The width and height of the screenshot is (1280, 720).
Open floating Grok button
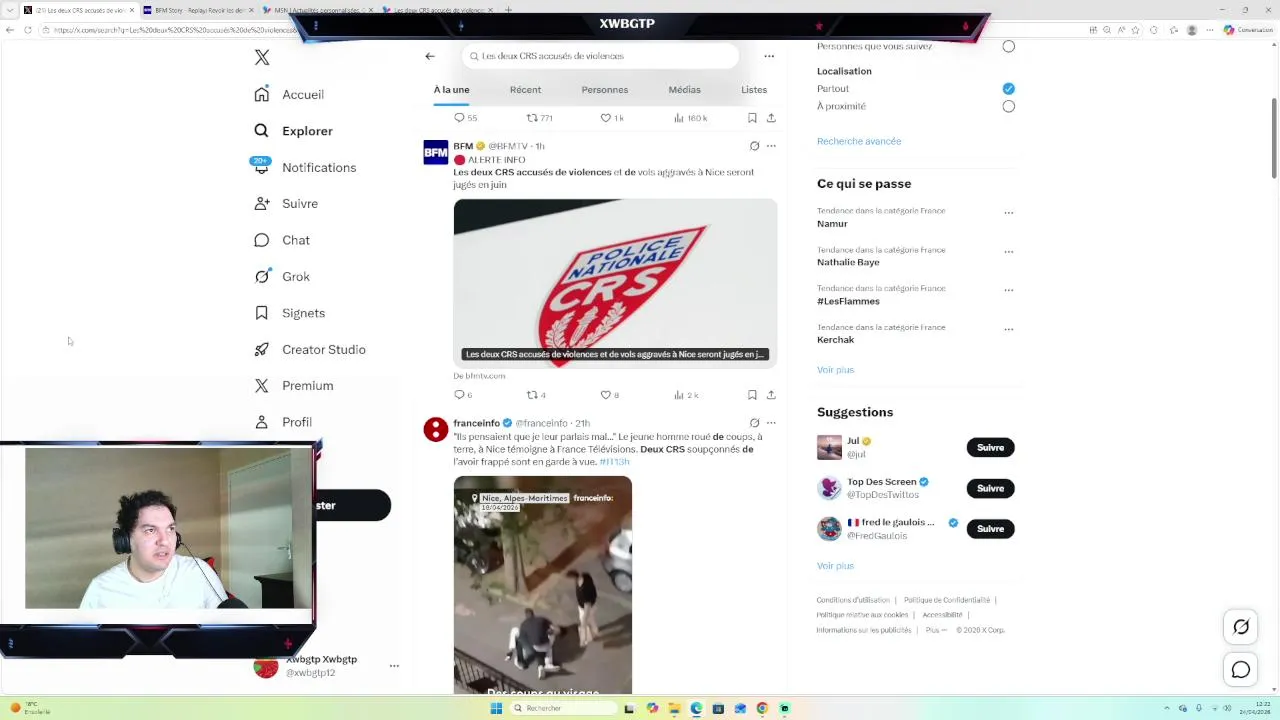click(x=1241, y=627)
